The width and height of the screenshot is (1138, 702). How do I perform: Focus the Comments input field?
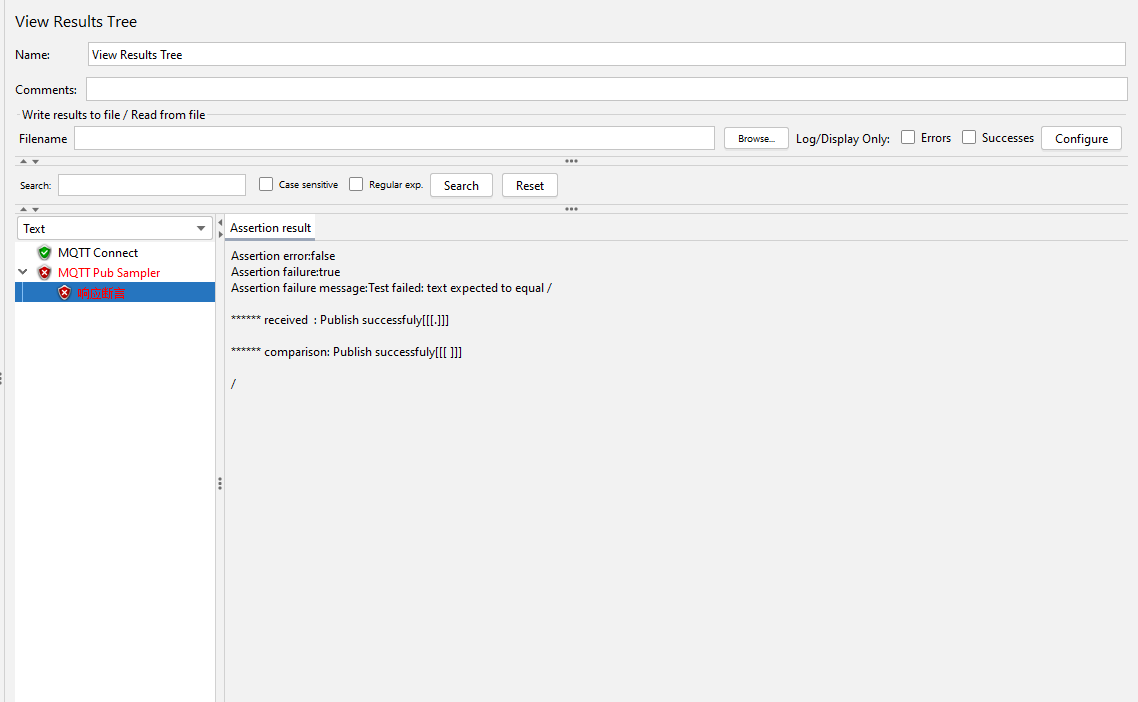click(607, 89)
